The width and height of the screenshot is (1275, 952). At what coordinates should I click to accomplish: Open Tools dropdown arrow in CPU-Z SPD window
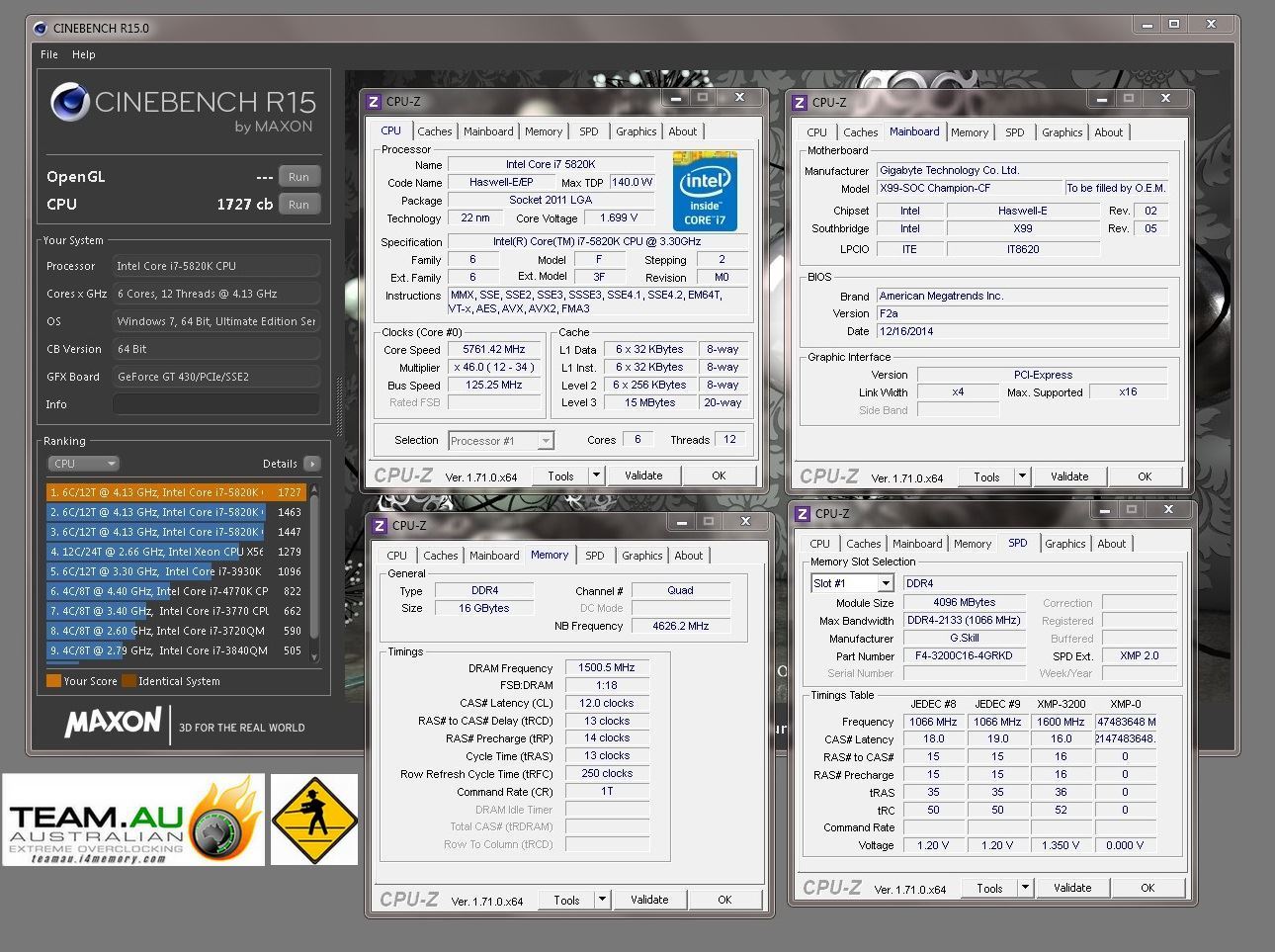point(1025,888)
